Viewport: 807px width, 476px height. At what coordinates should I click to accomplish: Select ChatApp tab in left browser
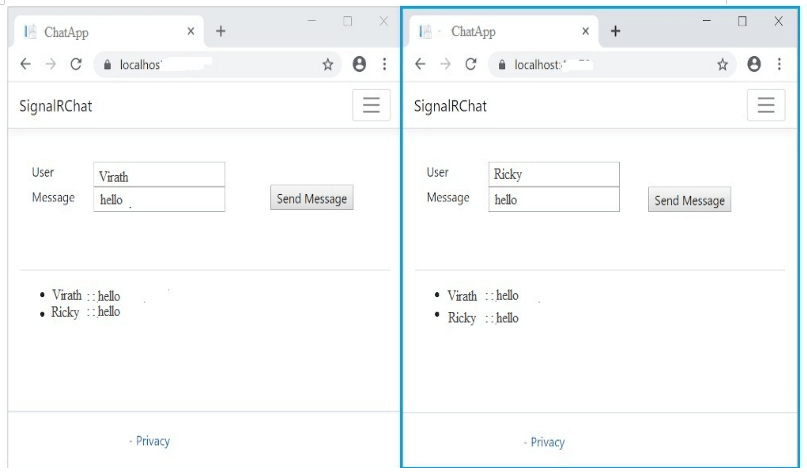coord(100,32)
